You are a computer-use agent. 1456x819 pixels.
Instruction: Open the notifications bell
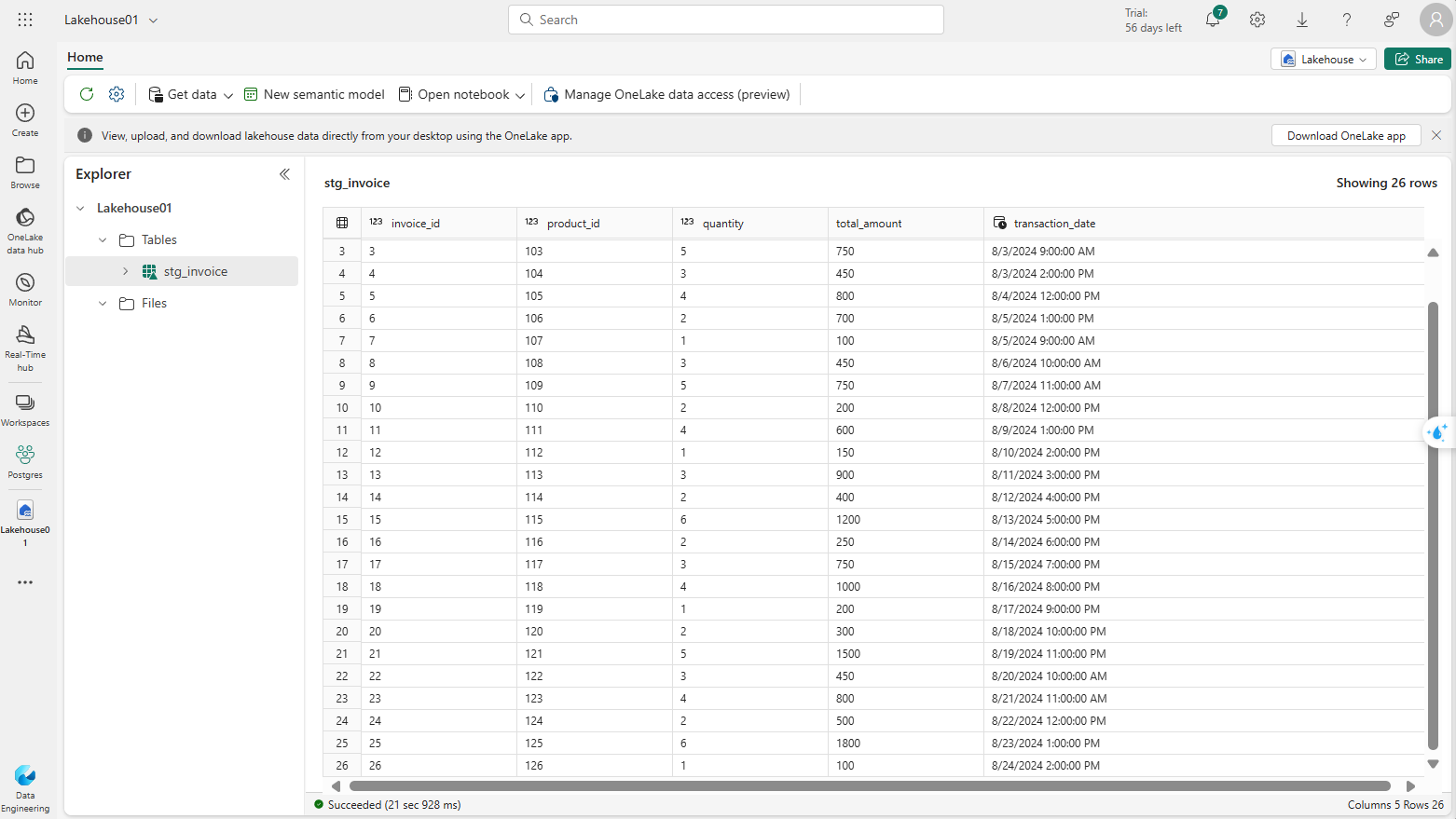pyautogui.click(x=1213, y=20)
